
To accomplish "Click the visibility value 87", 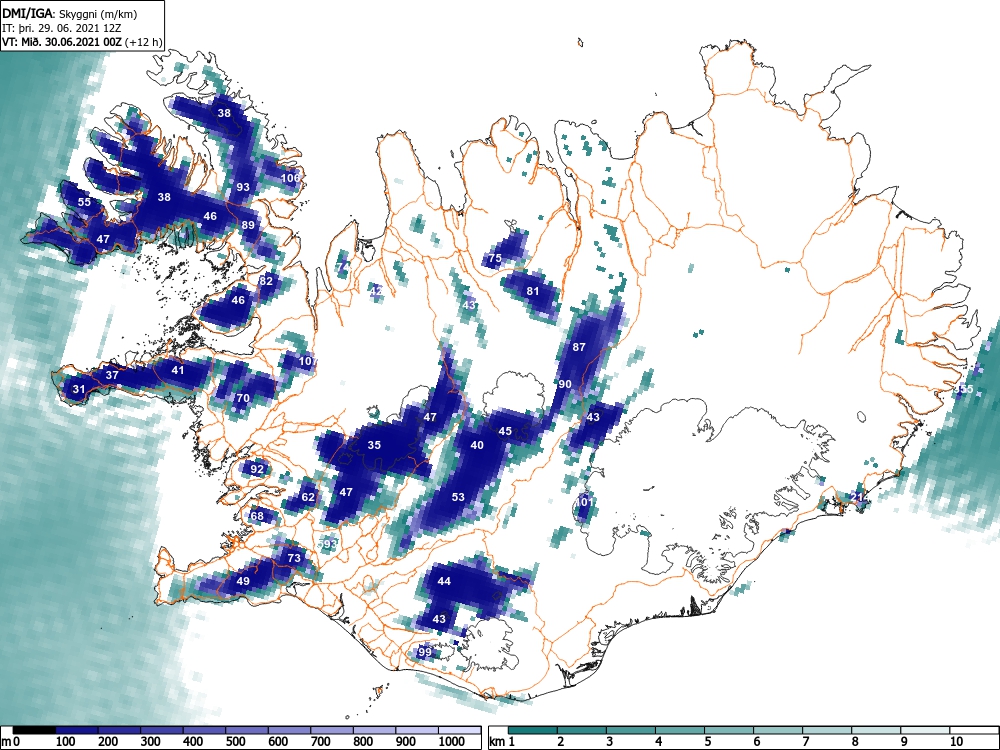I will coord(578,348).
